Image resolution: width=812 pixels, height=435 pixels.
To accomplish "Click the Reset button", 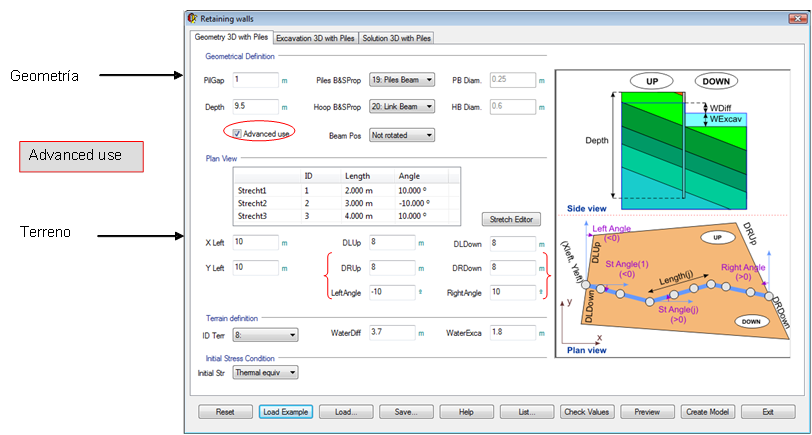I will (225, 412).
